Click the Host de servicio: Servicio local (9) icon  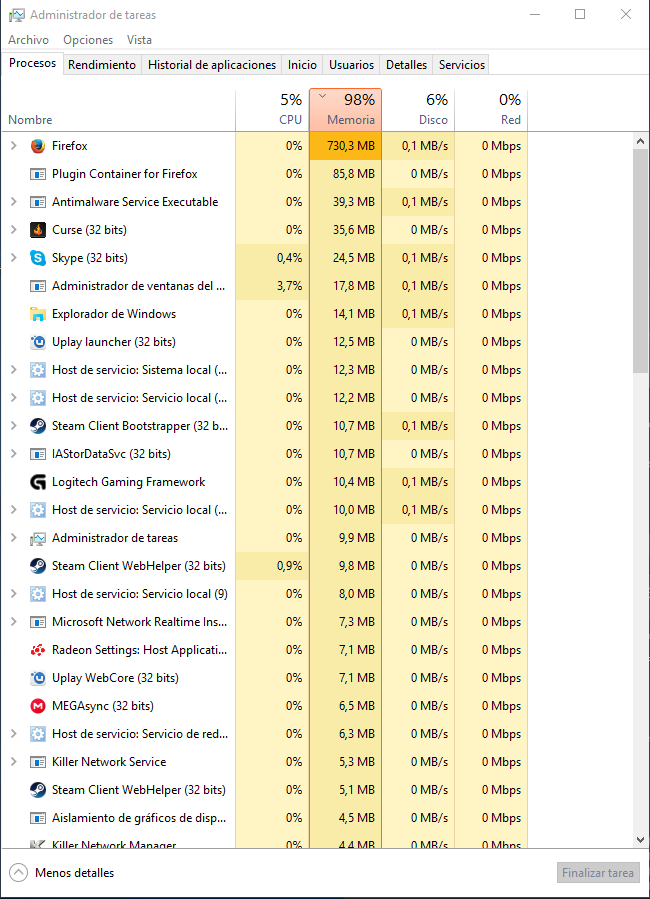38,594
